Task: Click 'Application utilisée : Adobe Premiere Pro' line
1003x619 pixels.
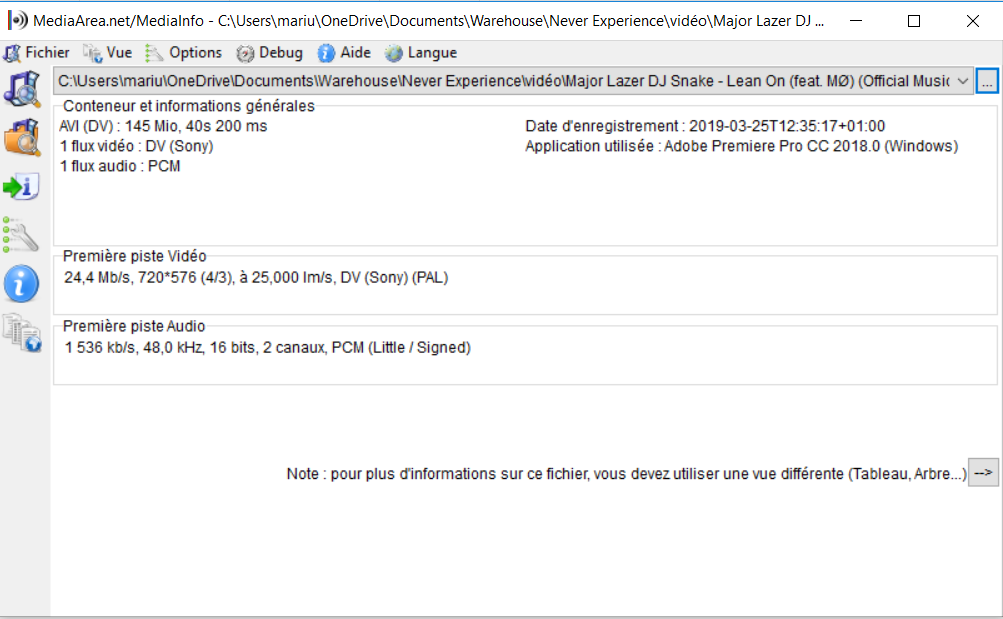Action: coord(741,146)
